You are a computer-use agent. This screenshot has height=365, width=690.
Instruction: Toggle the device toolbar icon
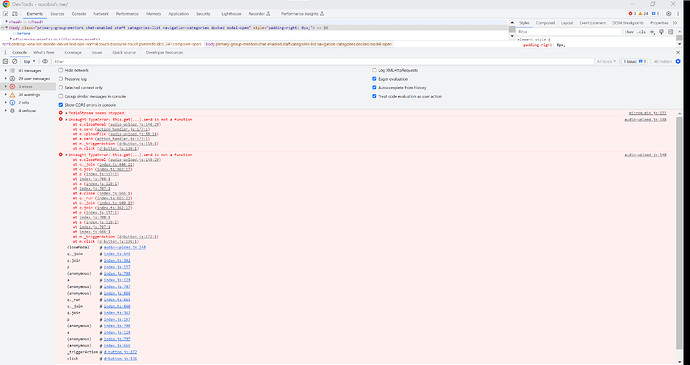[x=15, y=14]
